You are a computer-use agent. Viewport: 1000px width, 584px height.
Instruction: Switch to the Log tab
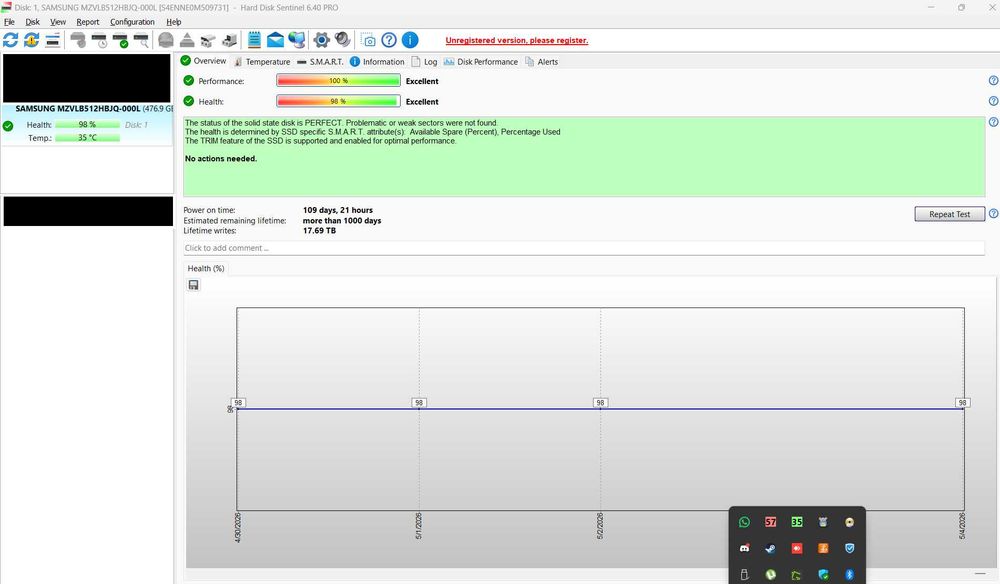(x=424, y=62)
